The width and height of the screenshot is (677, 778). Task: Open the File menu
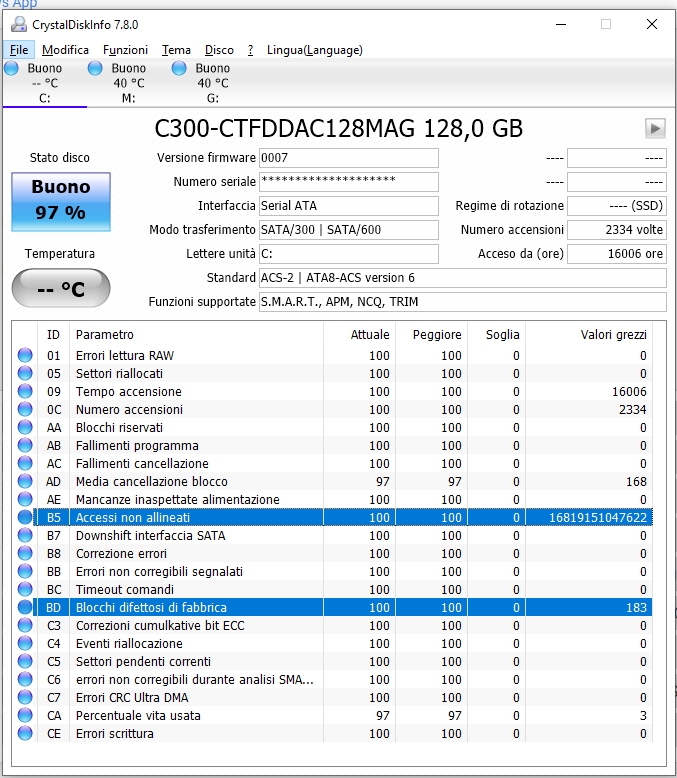(x=19, y=50)
